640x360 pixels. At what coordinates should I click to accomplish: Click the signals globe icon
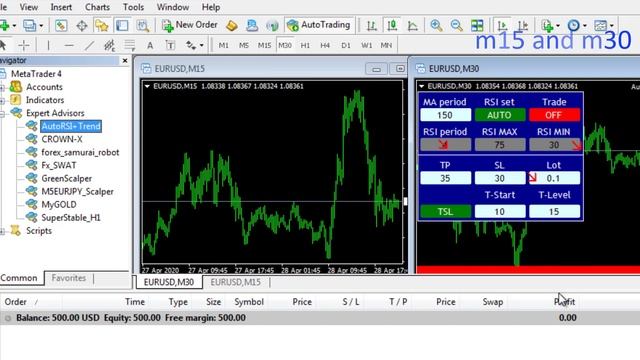tap(272, 25)
